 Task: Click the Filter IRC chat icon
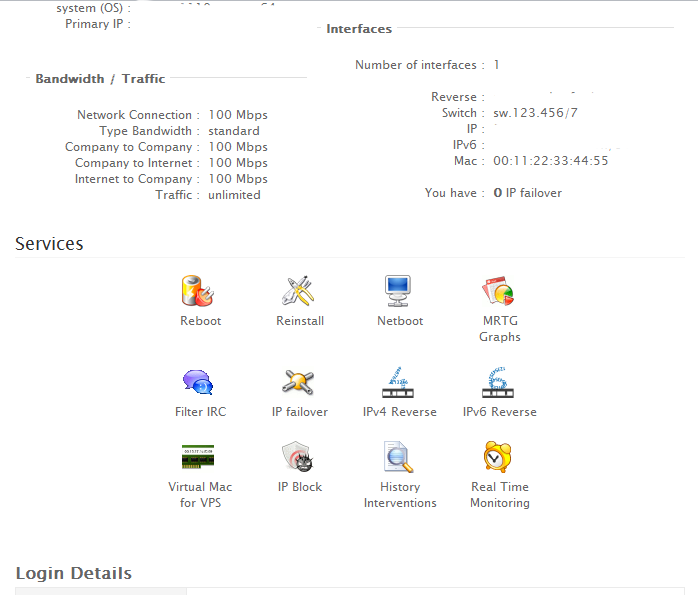tap(198, 382)
